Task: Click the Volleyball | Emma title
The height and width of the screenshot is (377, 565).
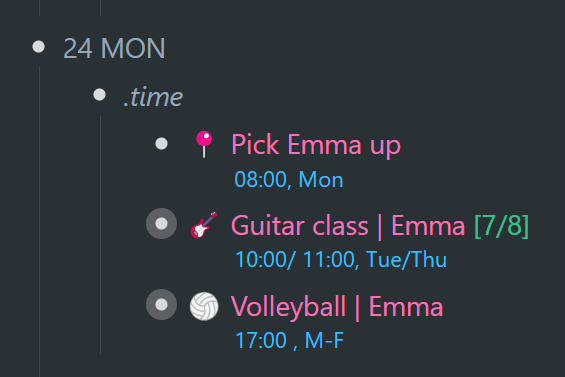Action: (337, 307)
